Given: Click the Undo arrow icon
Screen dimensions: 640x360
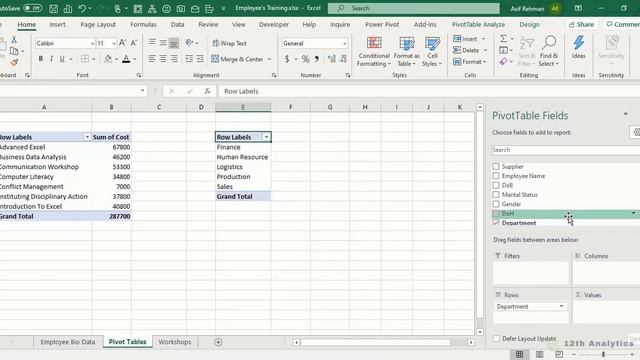Looking at the screenshot, I should click(82, 8).
